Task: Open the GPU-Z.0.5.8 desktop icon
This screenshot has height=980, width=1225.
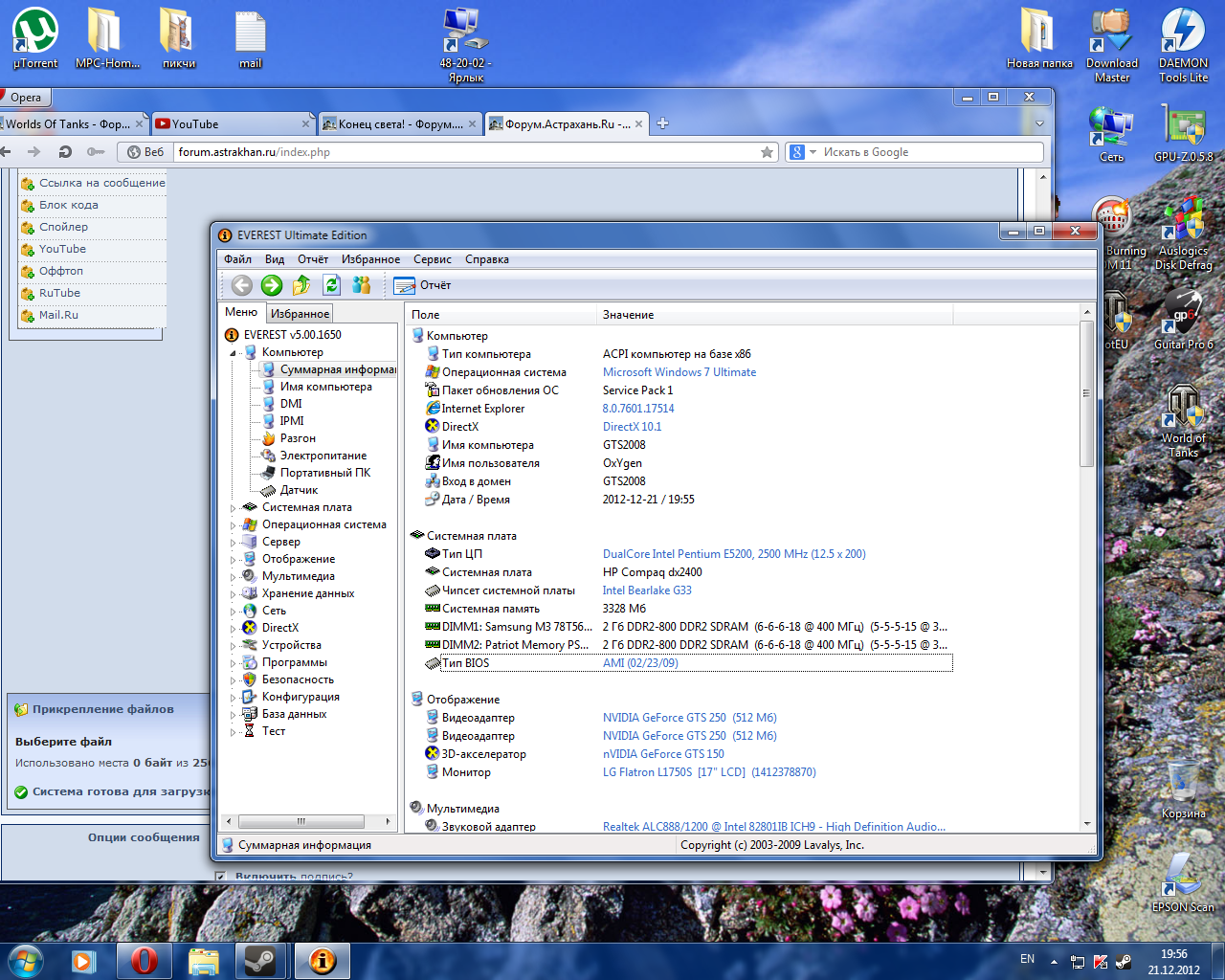Action: coord(1184,132)
